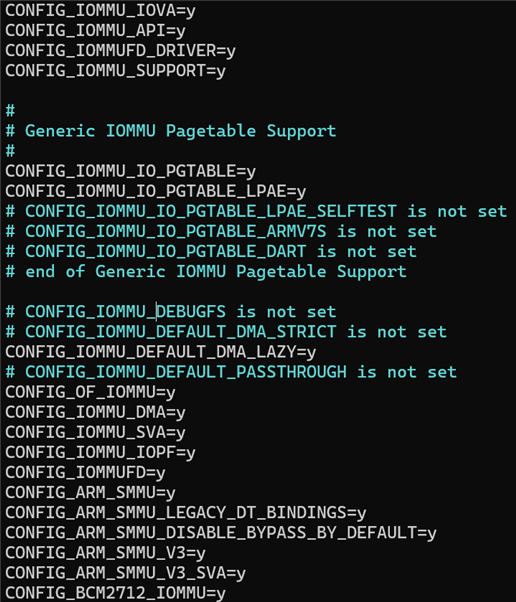Image resolution: width=516 pixels, height=602 pixels.
Task: Click CONFIG_IOMMU_IO_PGTABLE_LPAE=y line
Action: [155, 191]
